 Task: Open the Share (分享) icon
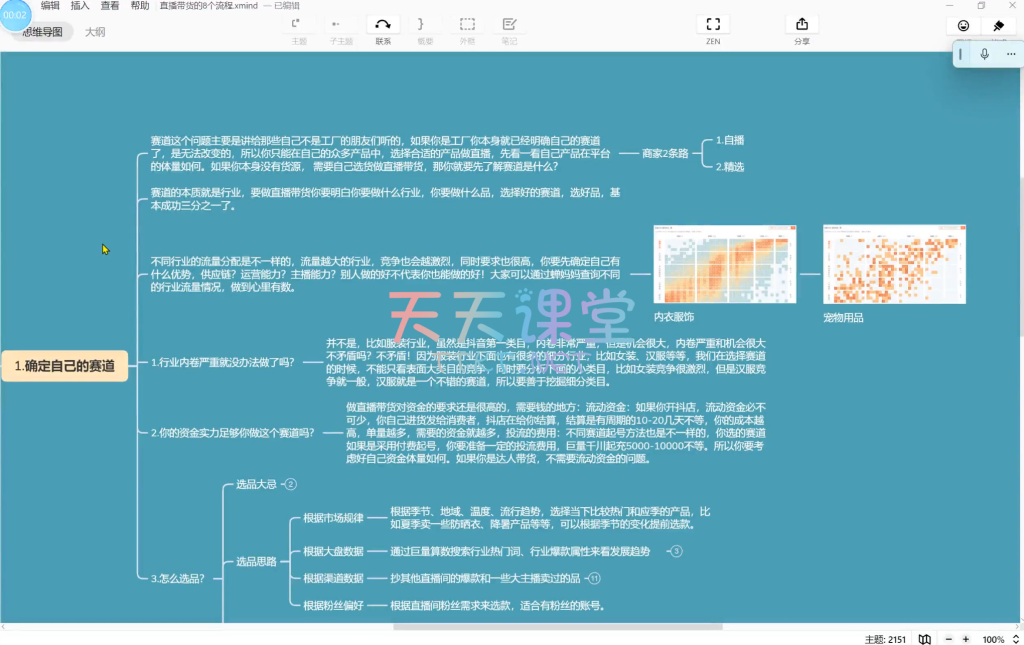[801, 24]
